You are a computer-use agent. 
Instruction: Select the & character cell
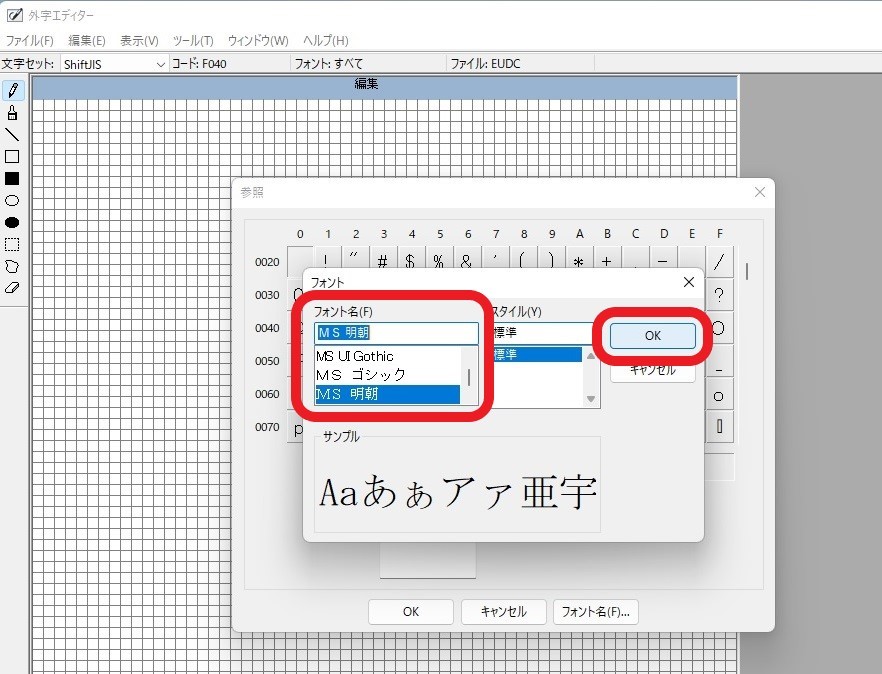tap(467, 260)
